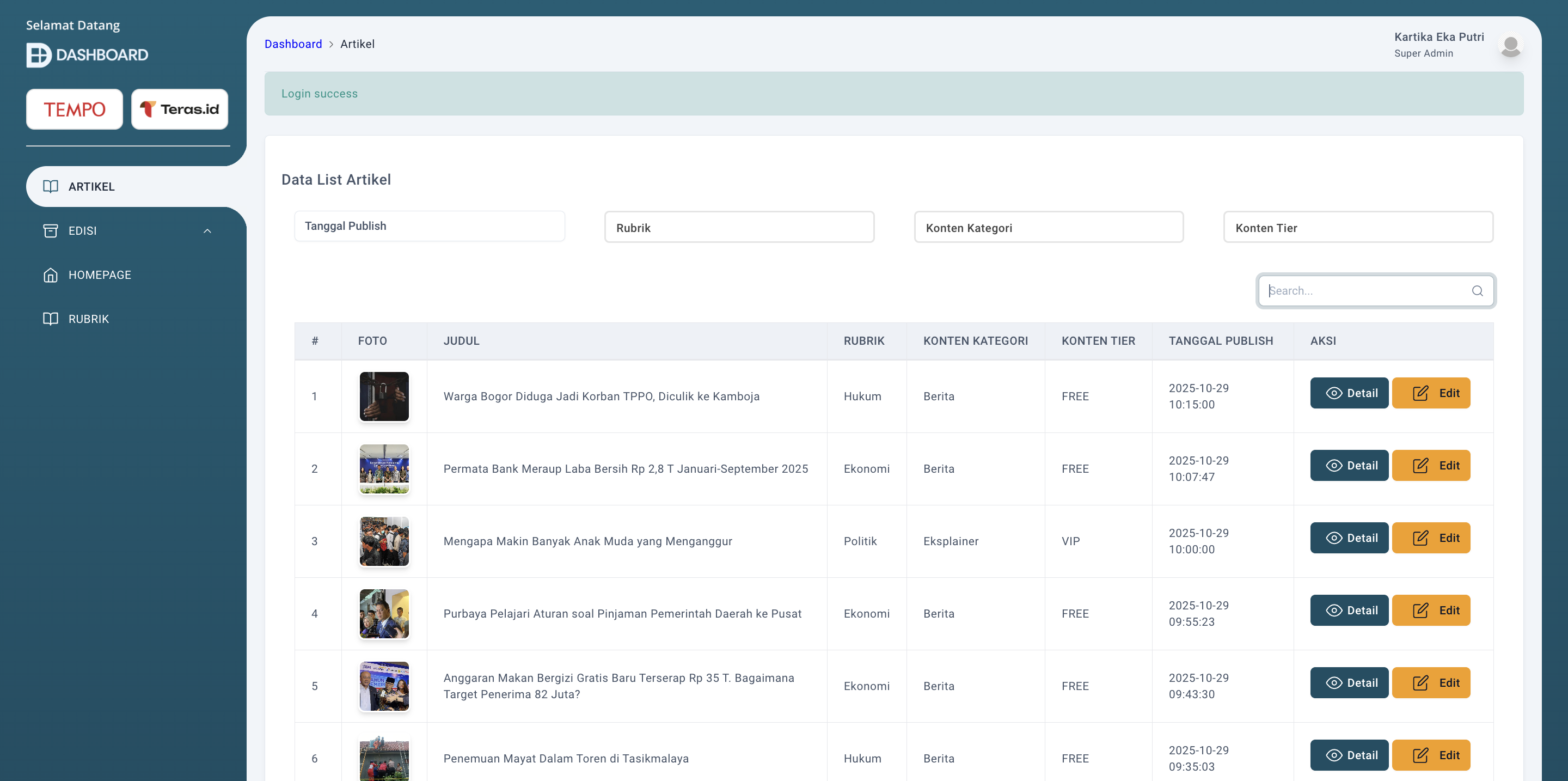Open the TEMPO logo button

tap(74, 109)
